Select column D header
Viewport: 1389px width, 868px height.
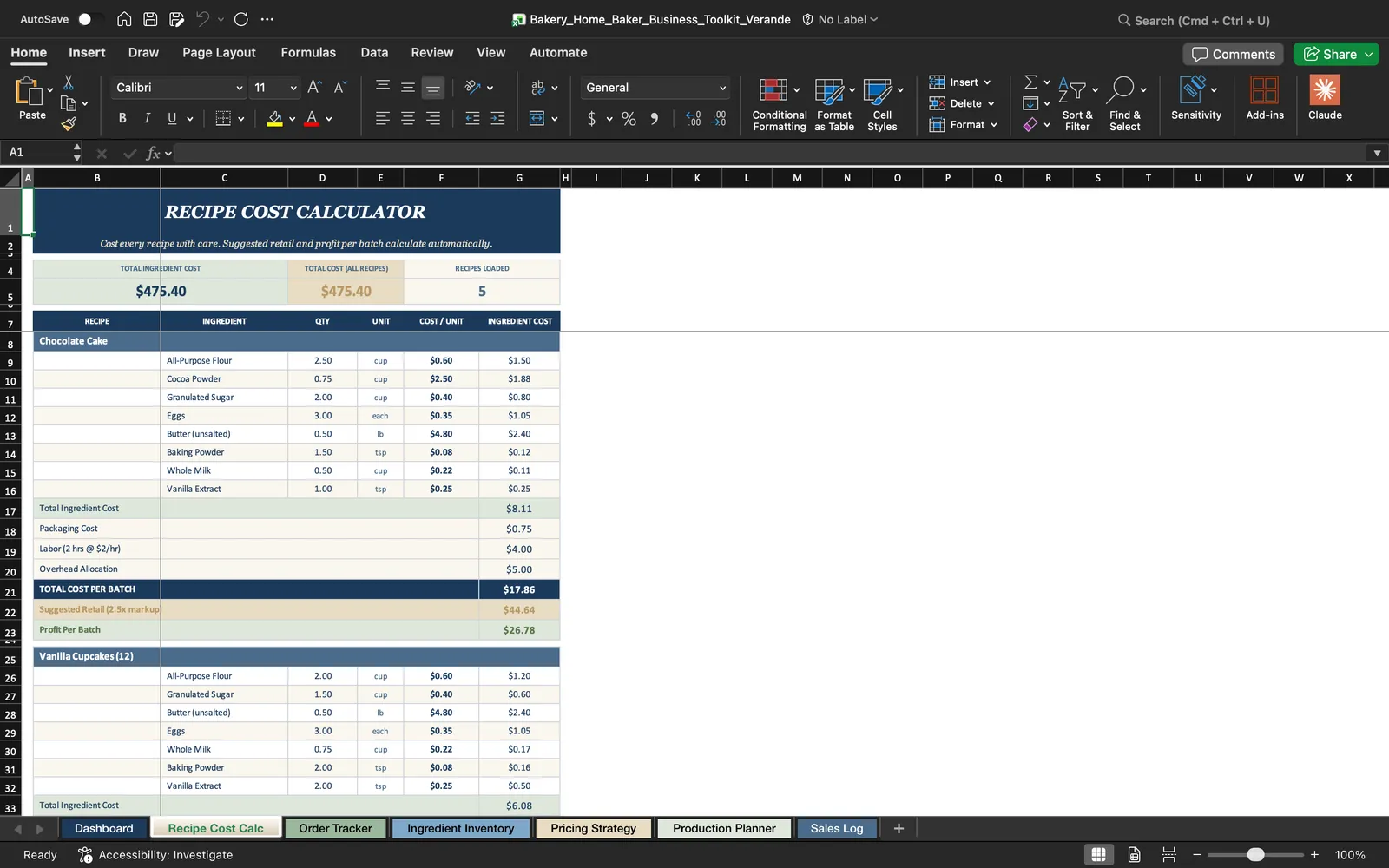[x=322, y=178]
